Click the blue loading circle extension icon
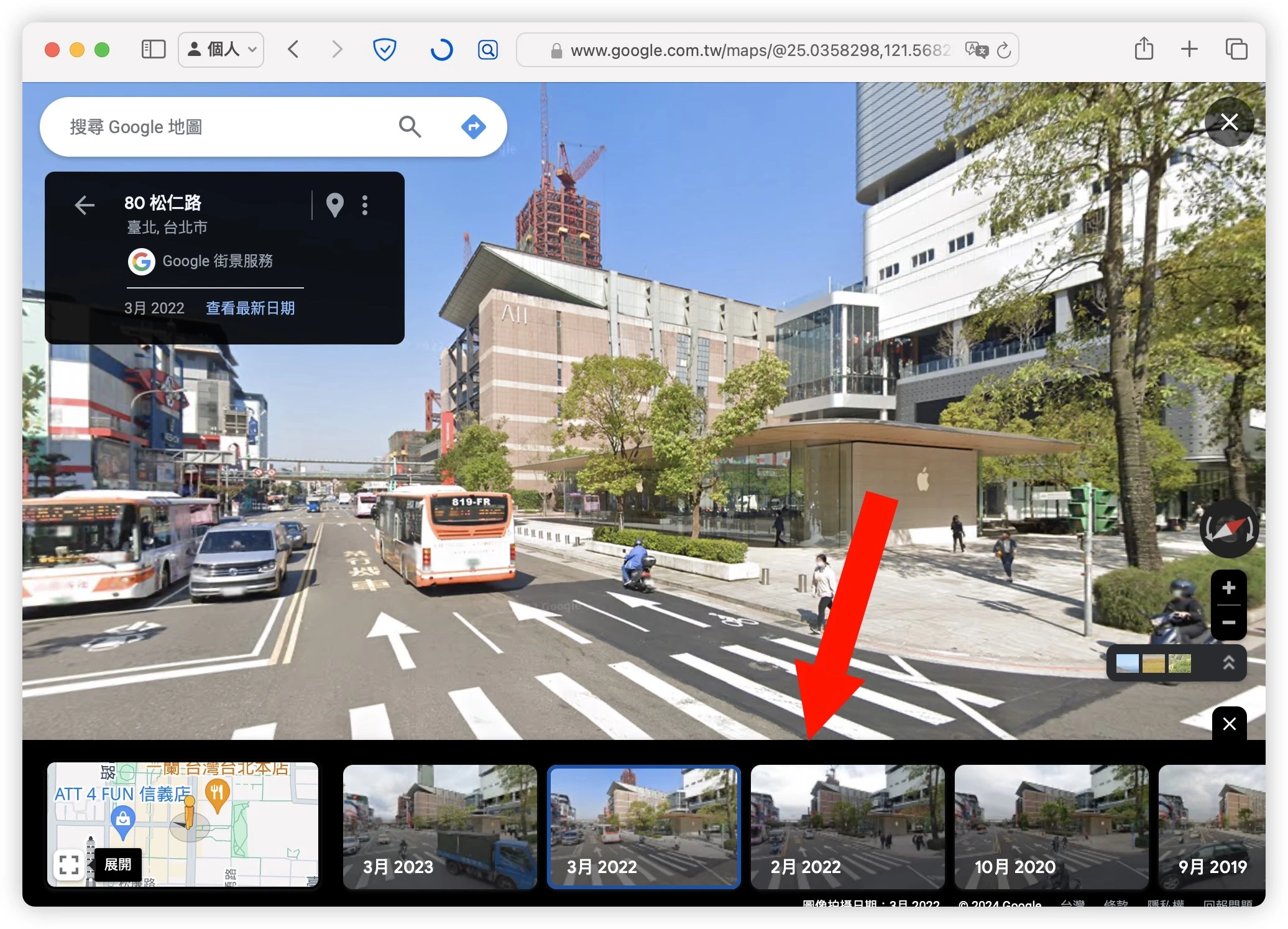 pos(441,49)
